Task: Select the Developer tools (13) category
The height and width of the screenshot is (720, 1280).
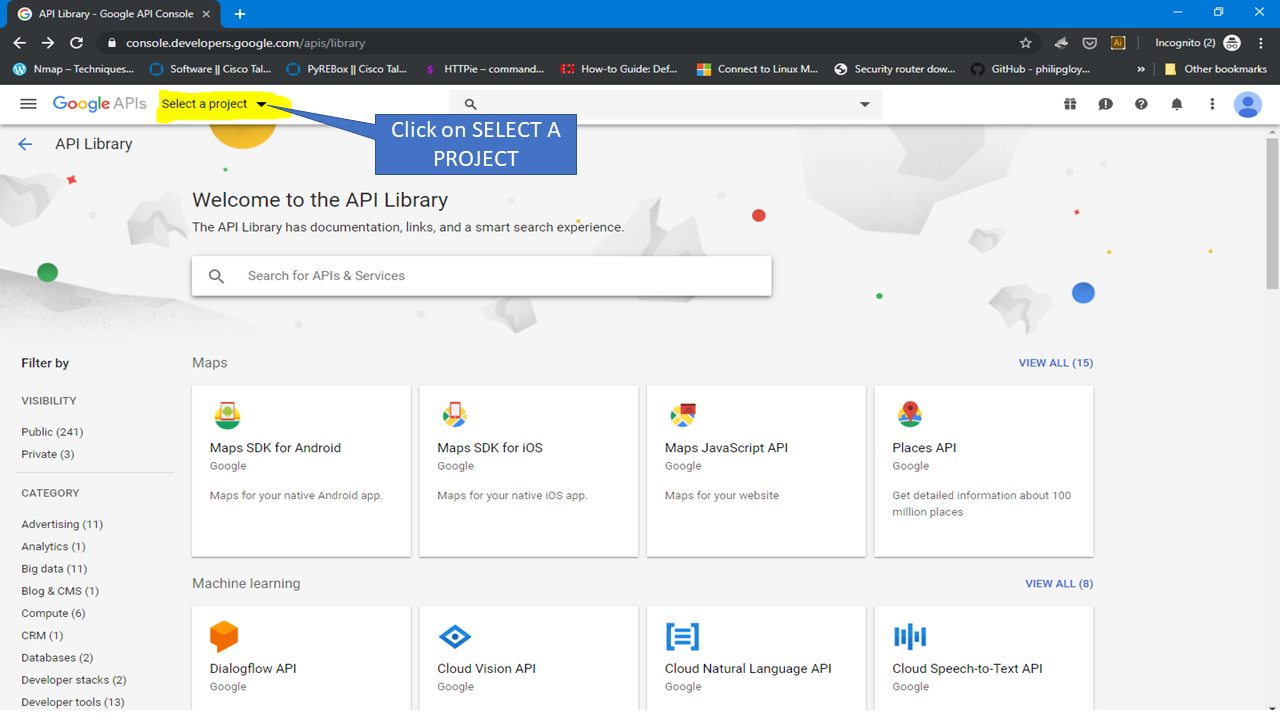Action: (73, 702)
